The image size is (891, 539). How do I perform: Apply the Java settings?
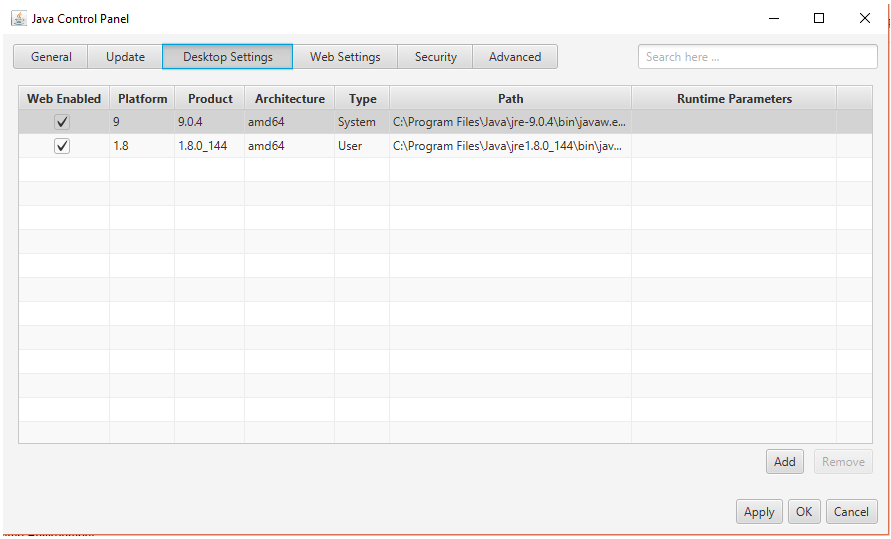pyautogui.click(x=759, y=512)
